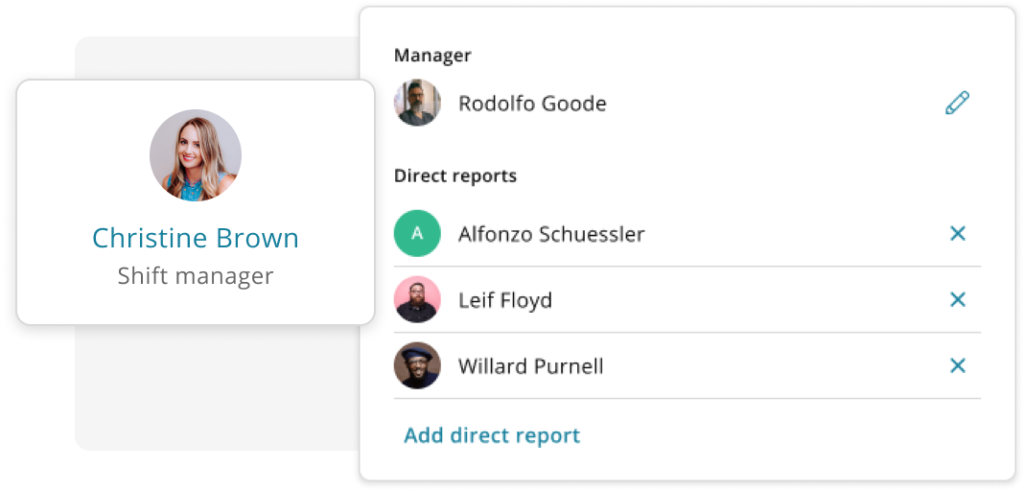Click Add direct report link

click(492, 436)
